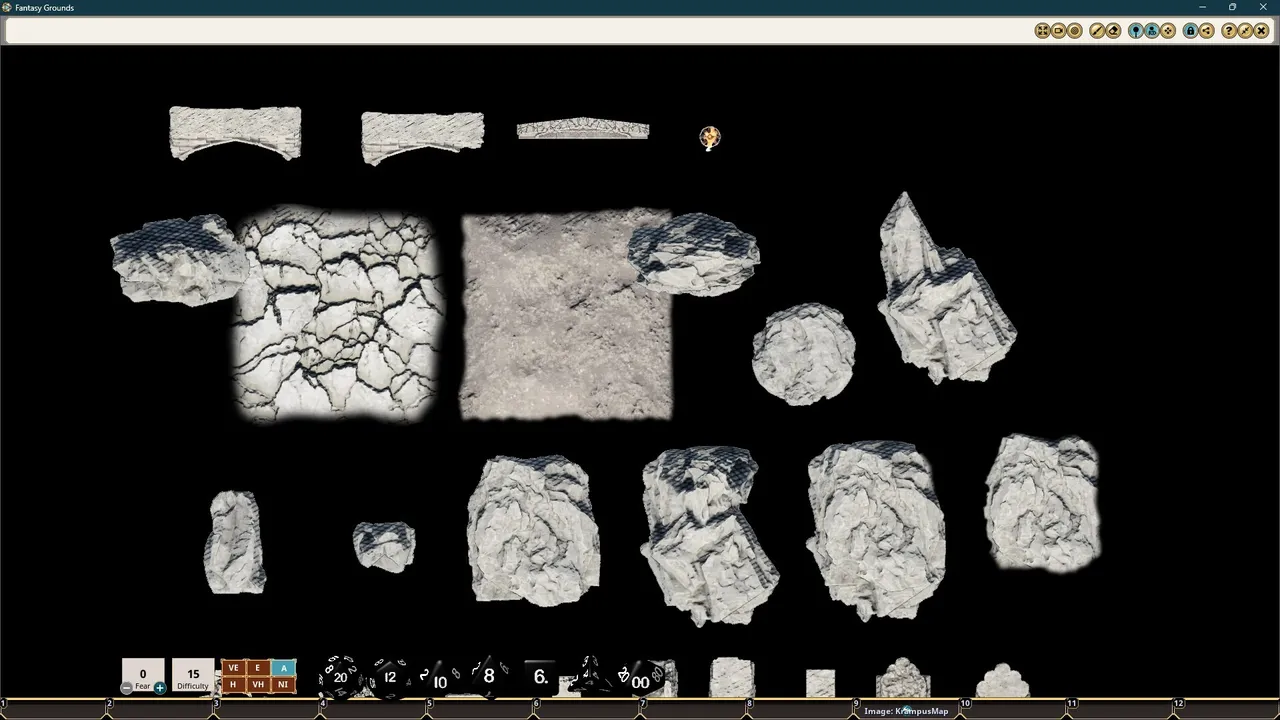Select the E difficulty button
Image resolution: width=1280 pixels, height=720 pixels.
pyautogui.click(x=258, y=668)
